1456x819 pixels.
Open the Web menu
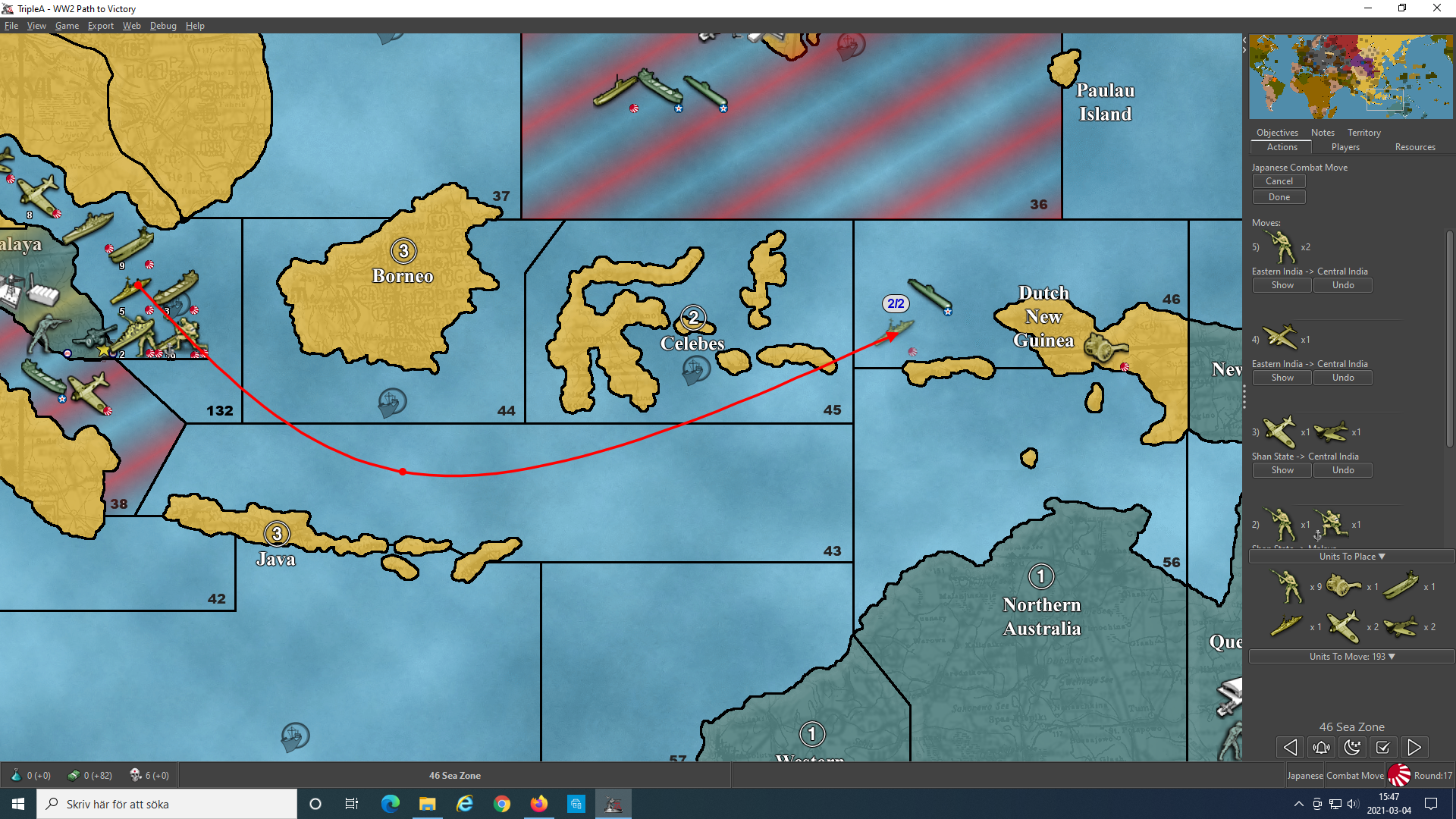[132, 25]
